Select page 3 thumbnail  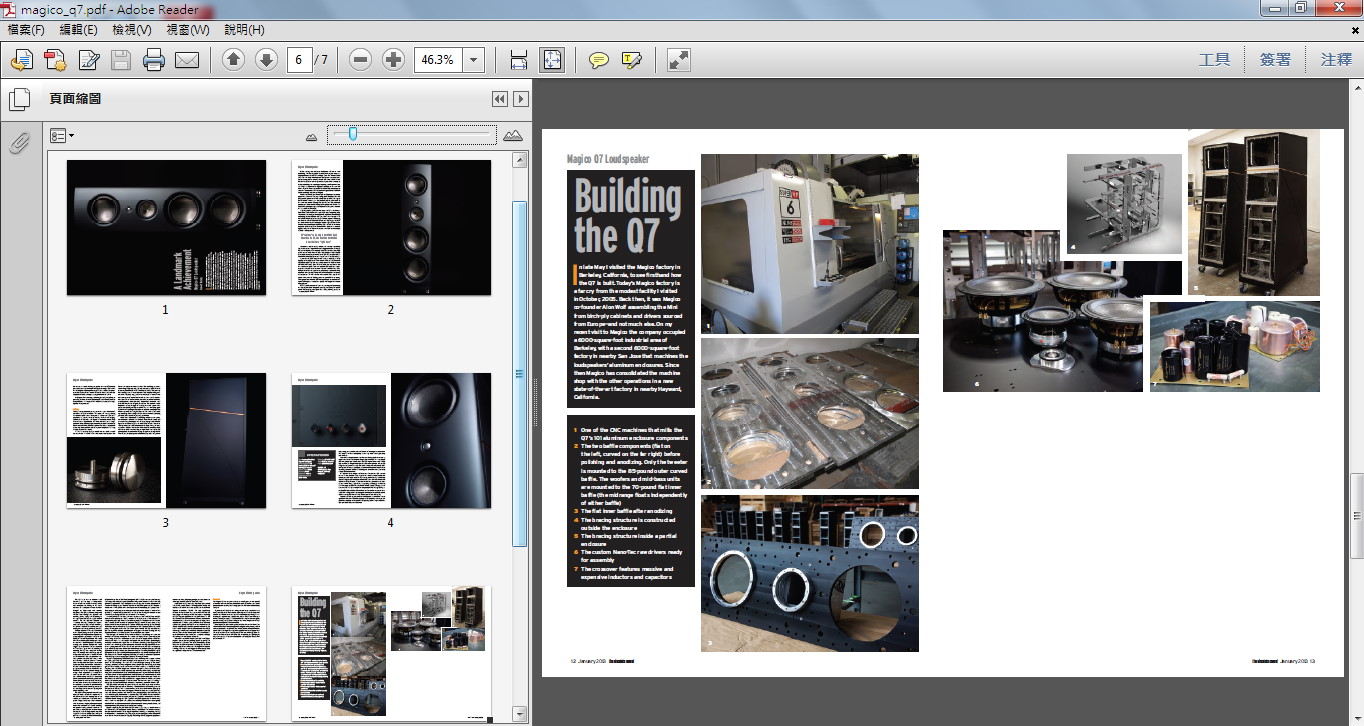point(166,440)
